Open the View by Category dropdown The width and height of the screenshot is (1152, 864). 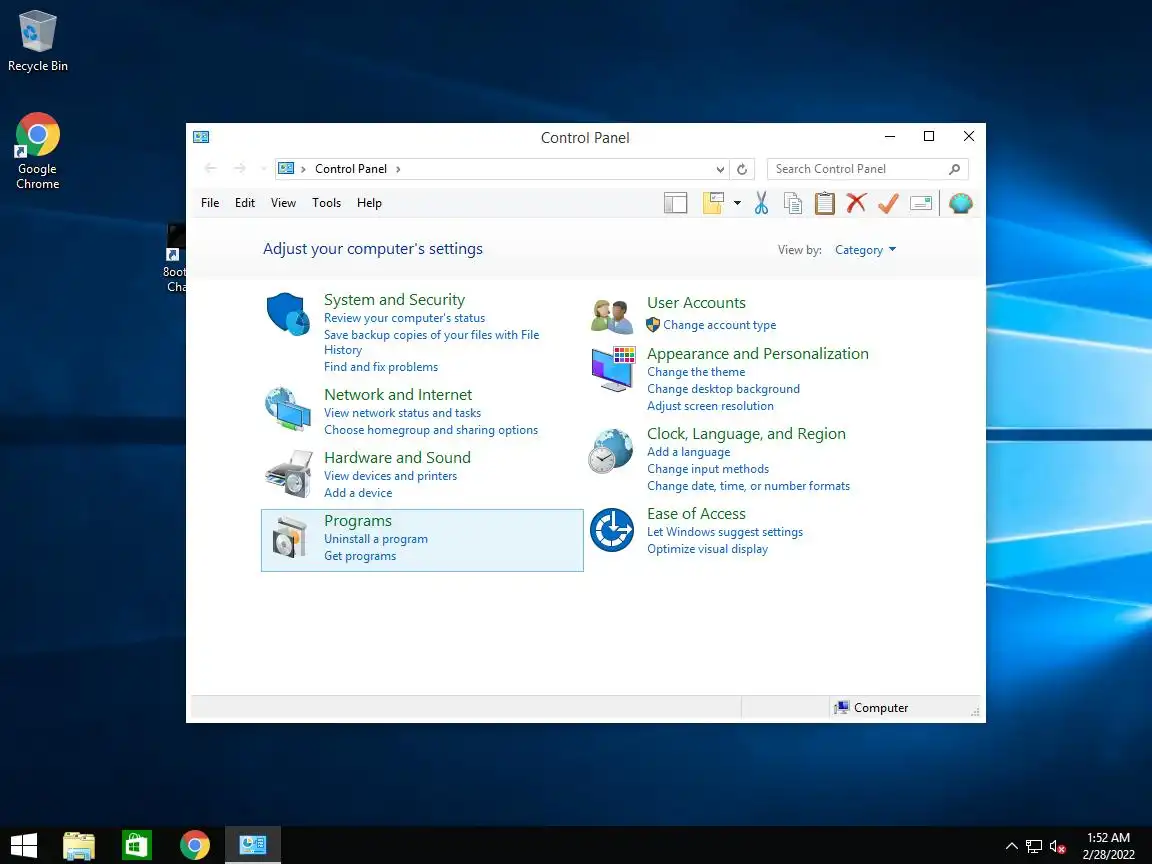point(865,250)
